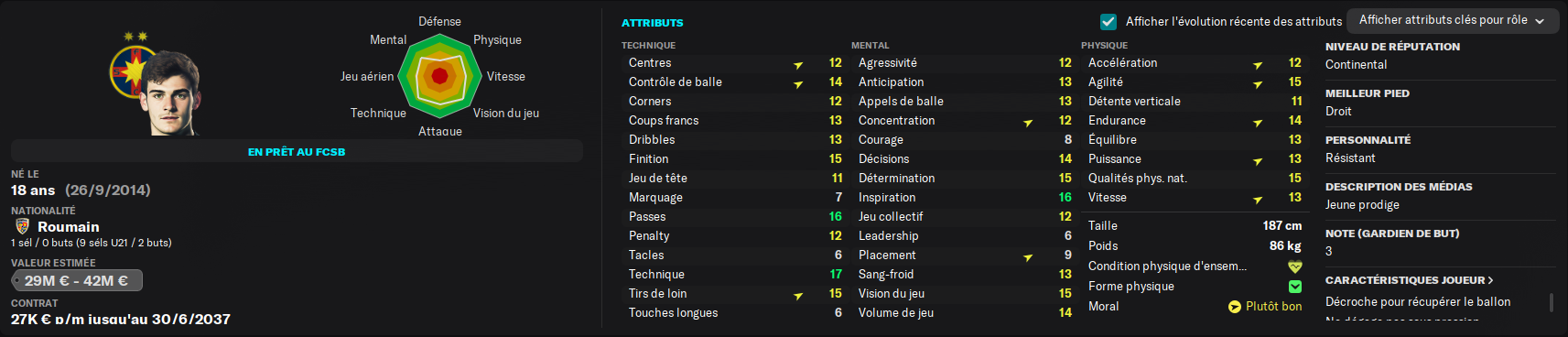
Task: Click the Accélération attribute change arrow
Action: click(x=1258, y=64)
